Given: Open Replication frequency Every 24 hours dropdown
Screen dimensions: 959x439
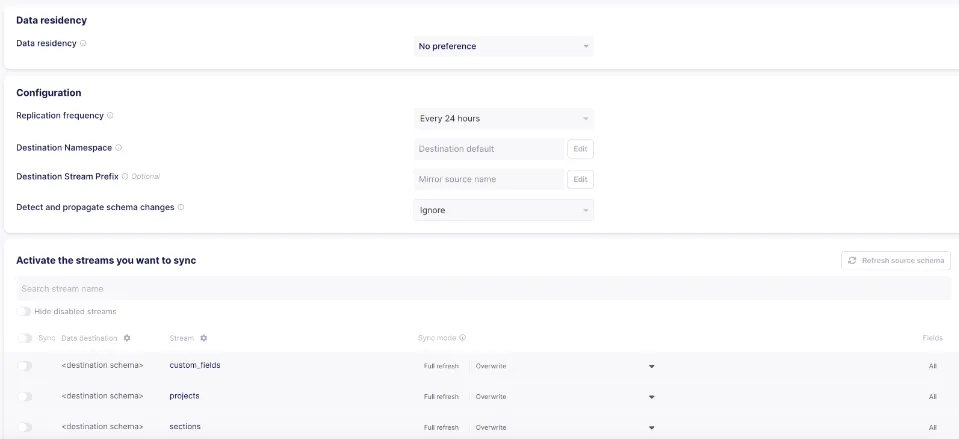Looking at the screenshot, I should tap(503, 119).
